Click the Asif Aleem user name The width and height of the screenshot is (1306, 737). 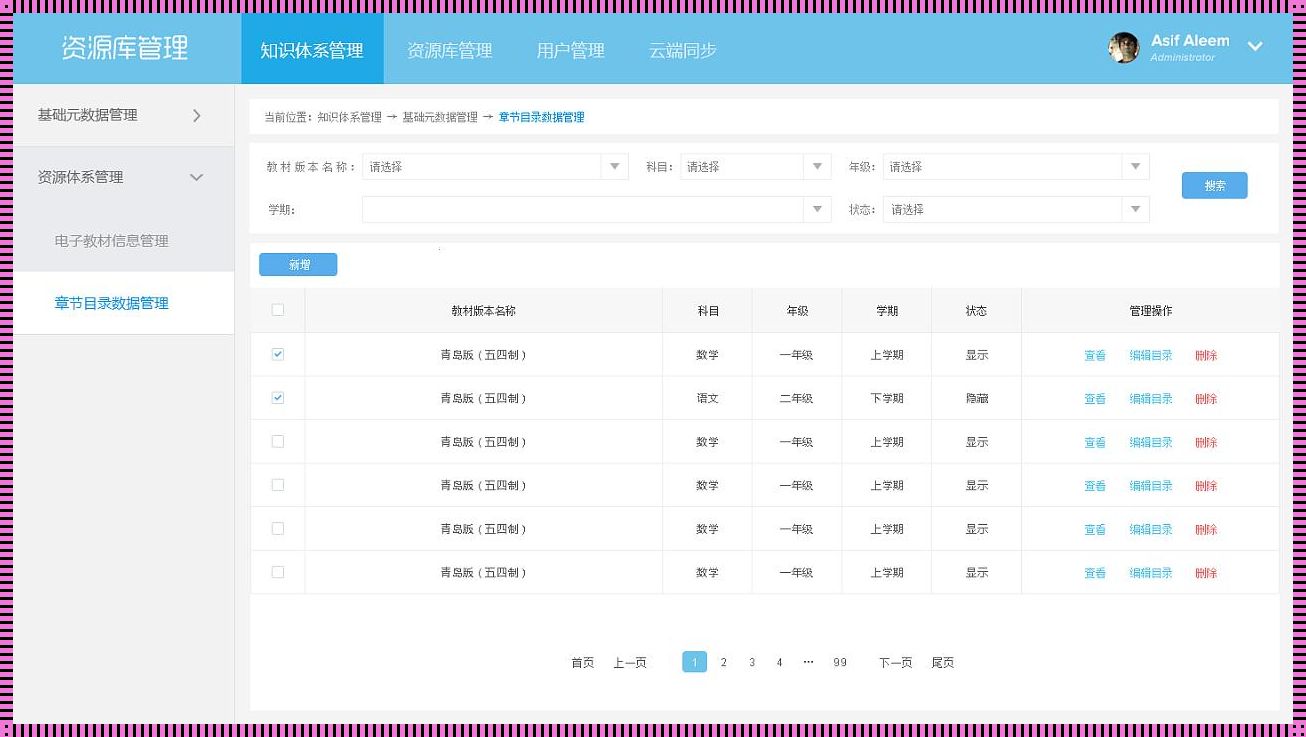(1190, 41)
